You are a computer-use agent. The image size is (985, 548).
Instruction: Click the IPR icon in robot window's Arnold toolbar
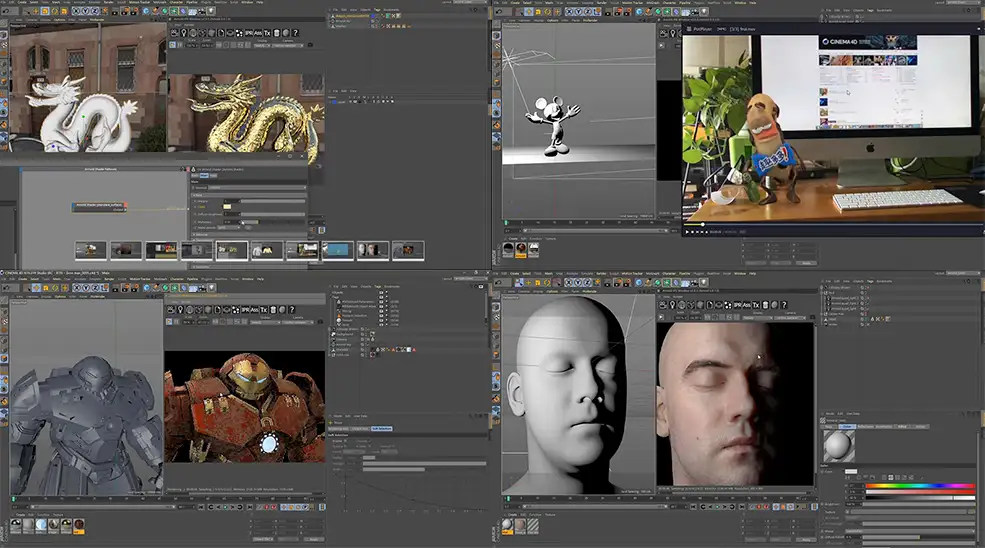pyautogui.click(x=246, y=309)
